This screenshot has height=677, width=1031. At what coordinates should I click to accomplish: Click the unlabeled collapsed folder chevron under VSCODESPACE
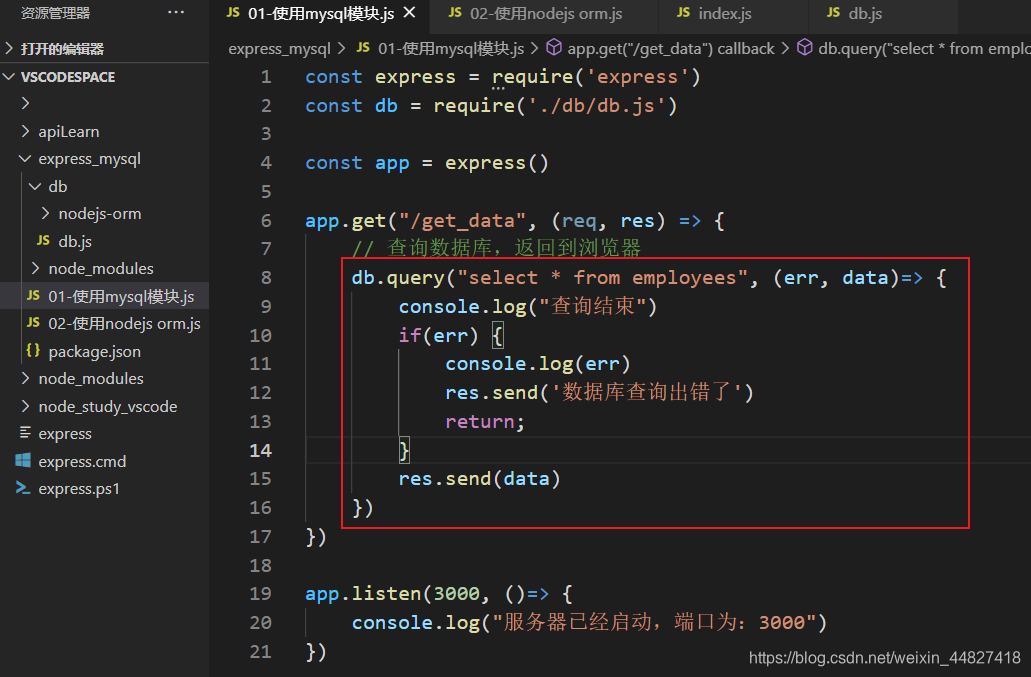pos(26,103)
